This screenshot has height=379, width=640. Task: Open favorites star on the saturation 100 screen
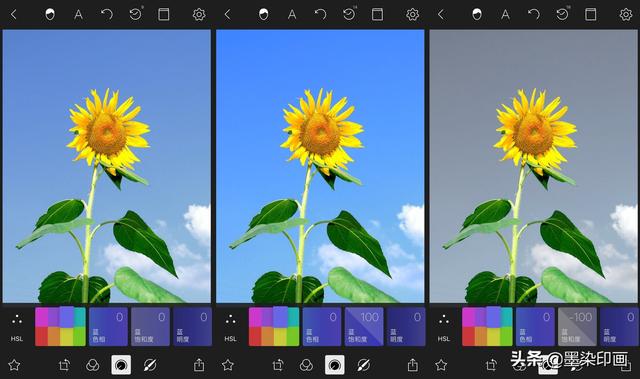228,365
